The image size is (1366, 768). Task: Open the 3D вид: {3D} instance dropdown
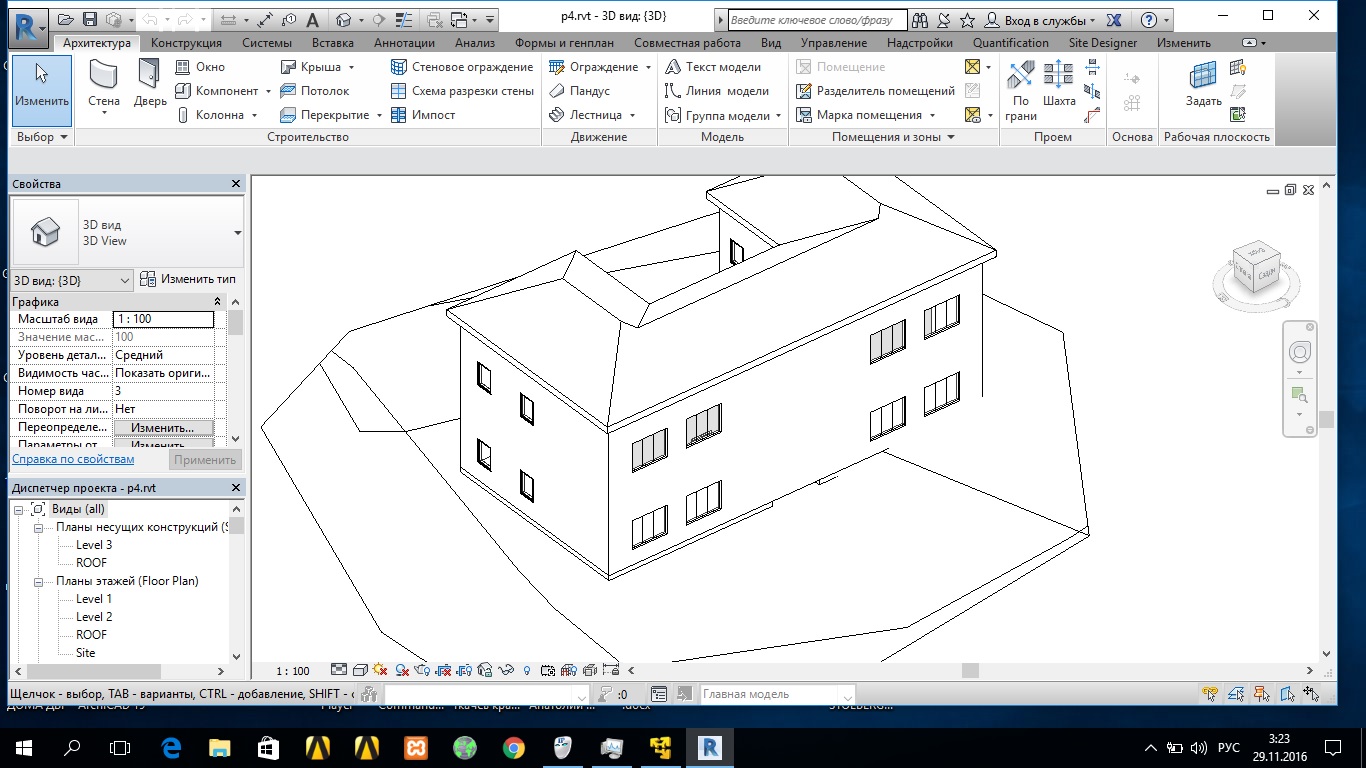[x=71, y=280]
